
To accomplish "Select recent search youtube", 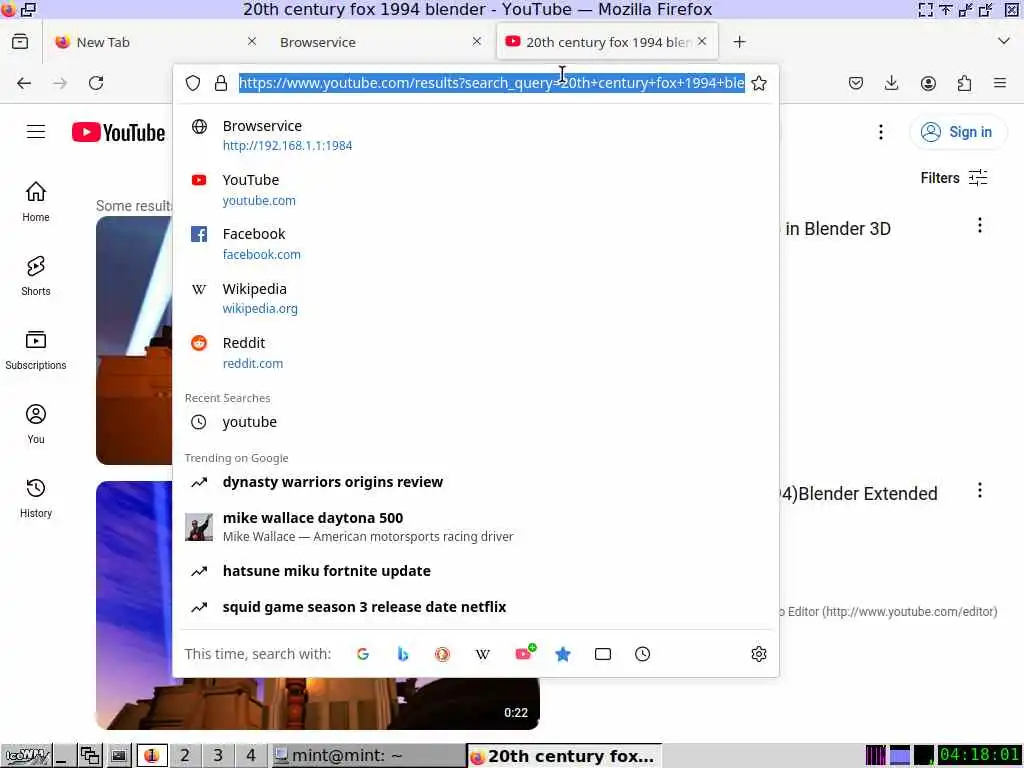I will (x=475, y=422).
